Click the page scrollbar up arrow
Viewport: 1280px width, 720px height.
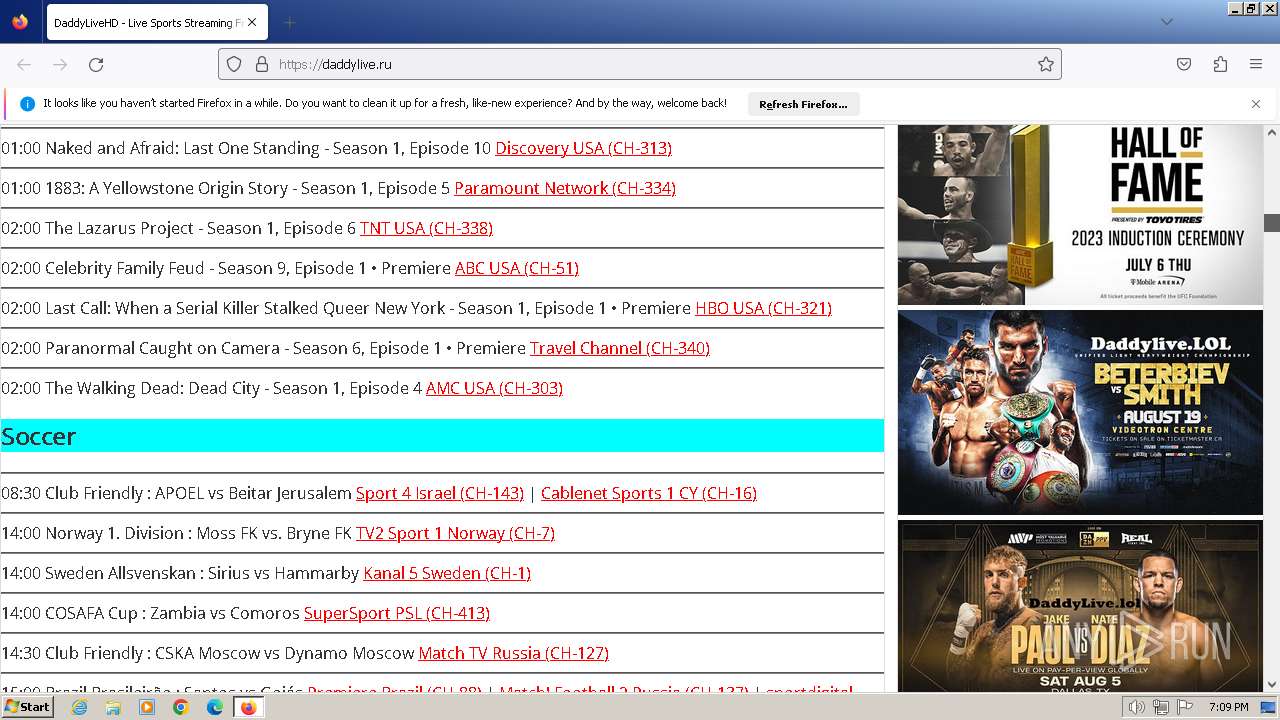pos(1272,132)
